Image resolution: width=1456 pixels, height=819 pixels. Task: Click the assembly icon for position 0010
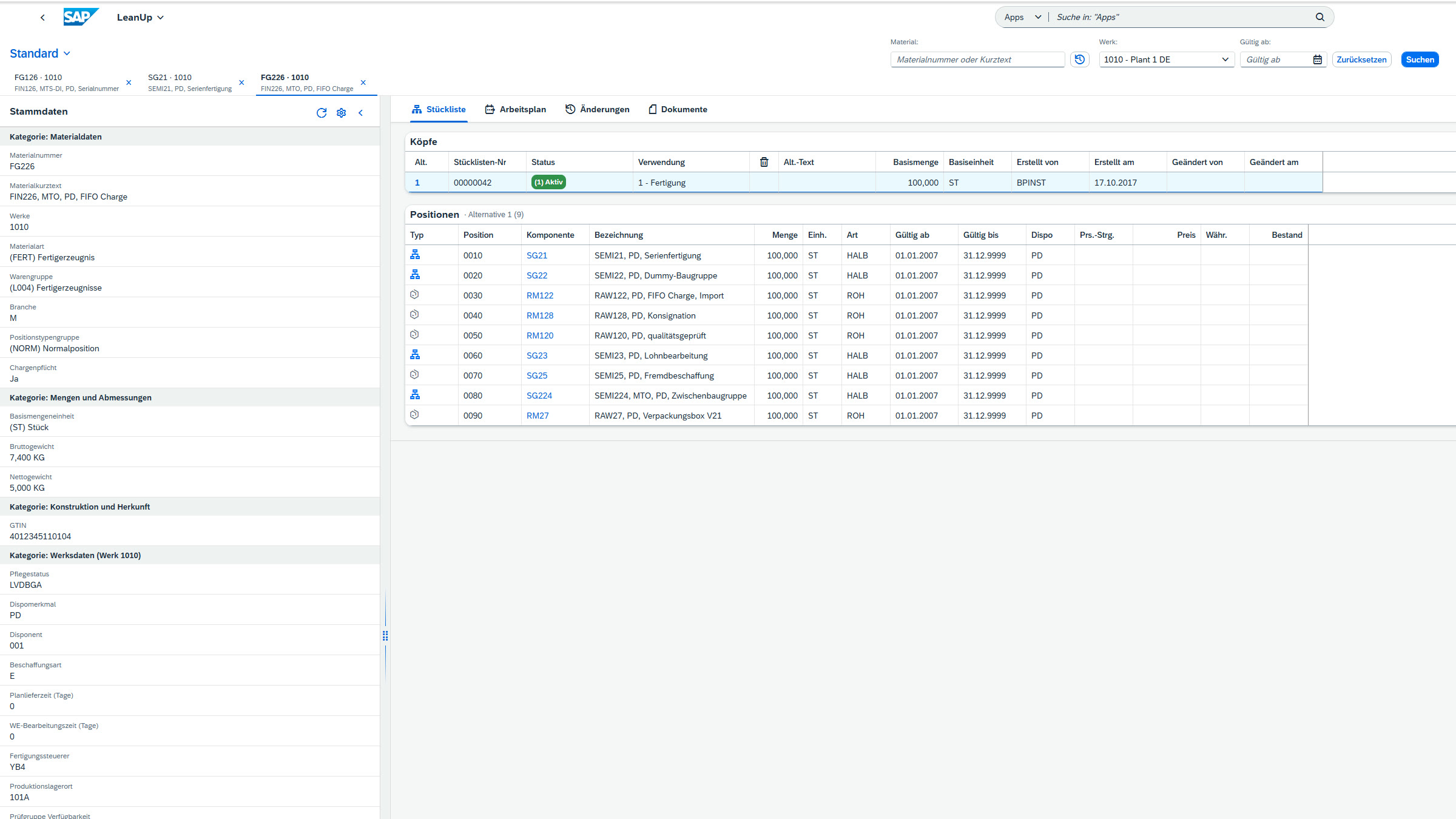[x=415, y=255]
